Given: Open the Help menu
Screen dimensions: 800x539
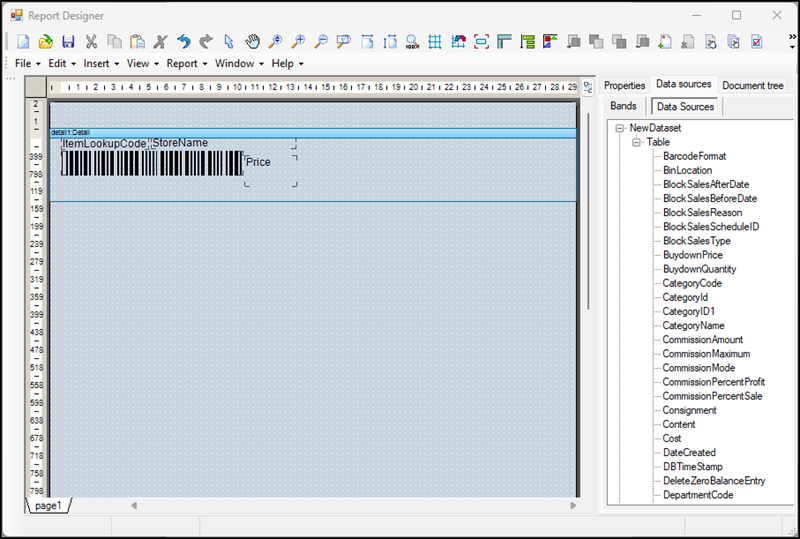Looking at the screenshot, I should pyautogui.click(x=287, y=63).
